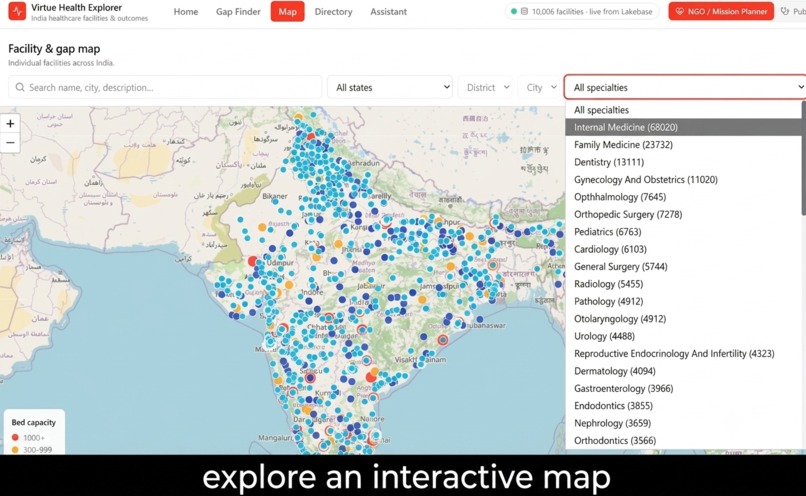Click the green live status dot
This screenshot has height=496, width=806.
514,11
